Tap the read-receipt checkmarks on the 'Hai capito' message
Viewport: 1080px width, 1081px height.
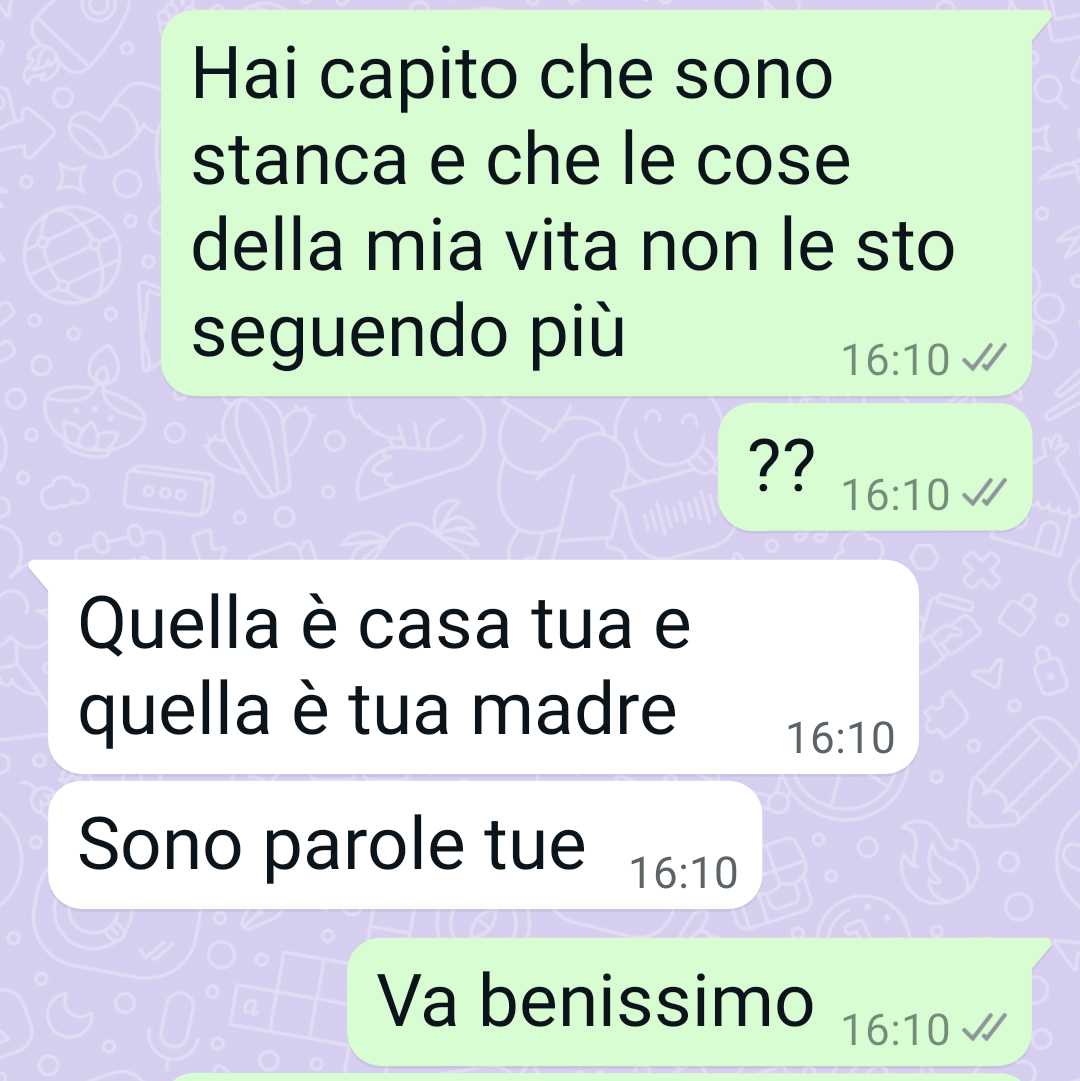click(984, 358)
